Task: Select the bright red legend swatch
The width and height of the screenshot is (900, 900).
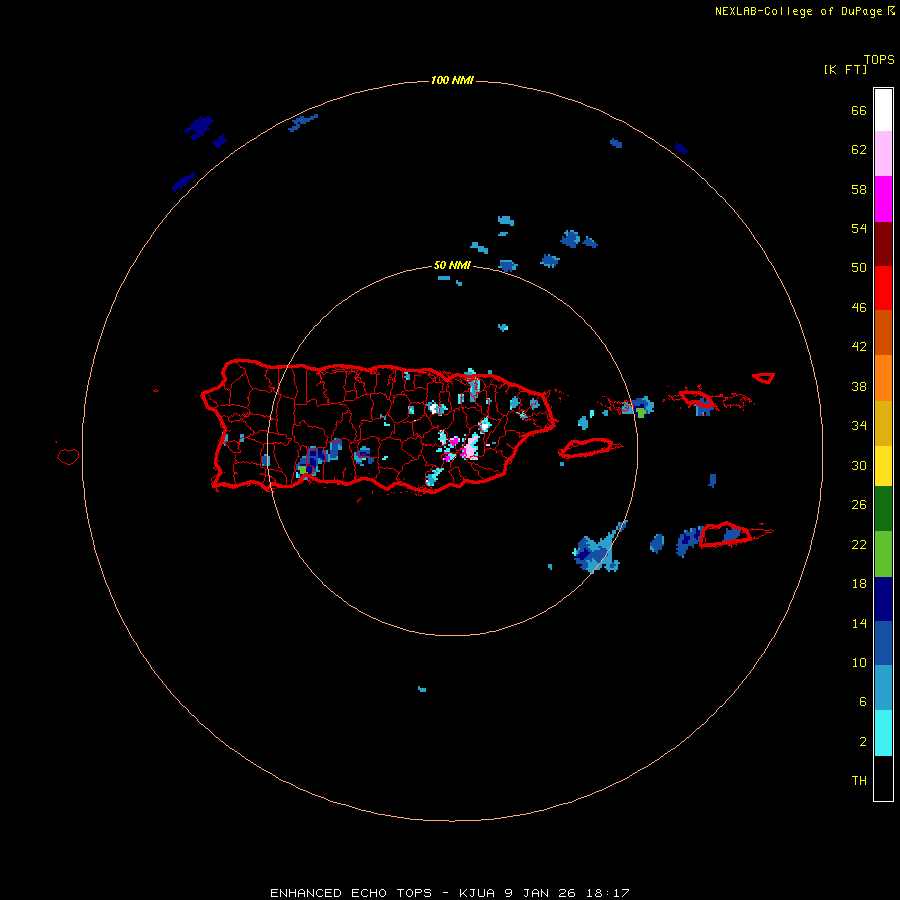Action: click(x=883, y=288)
